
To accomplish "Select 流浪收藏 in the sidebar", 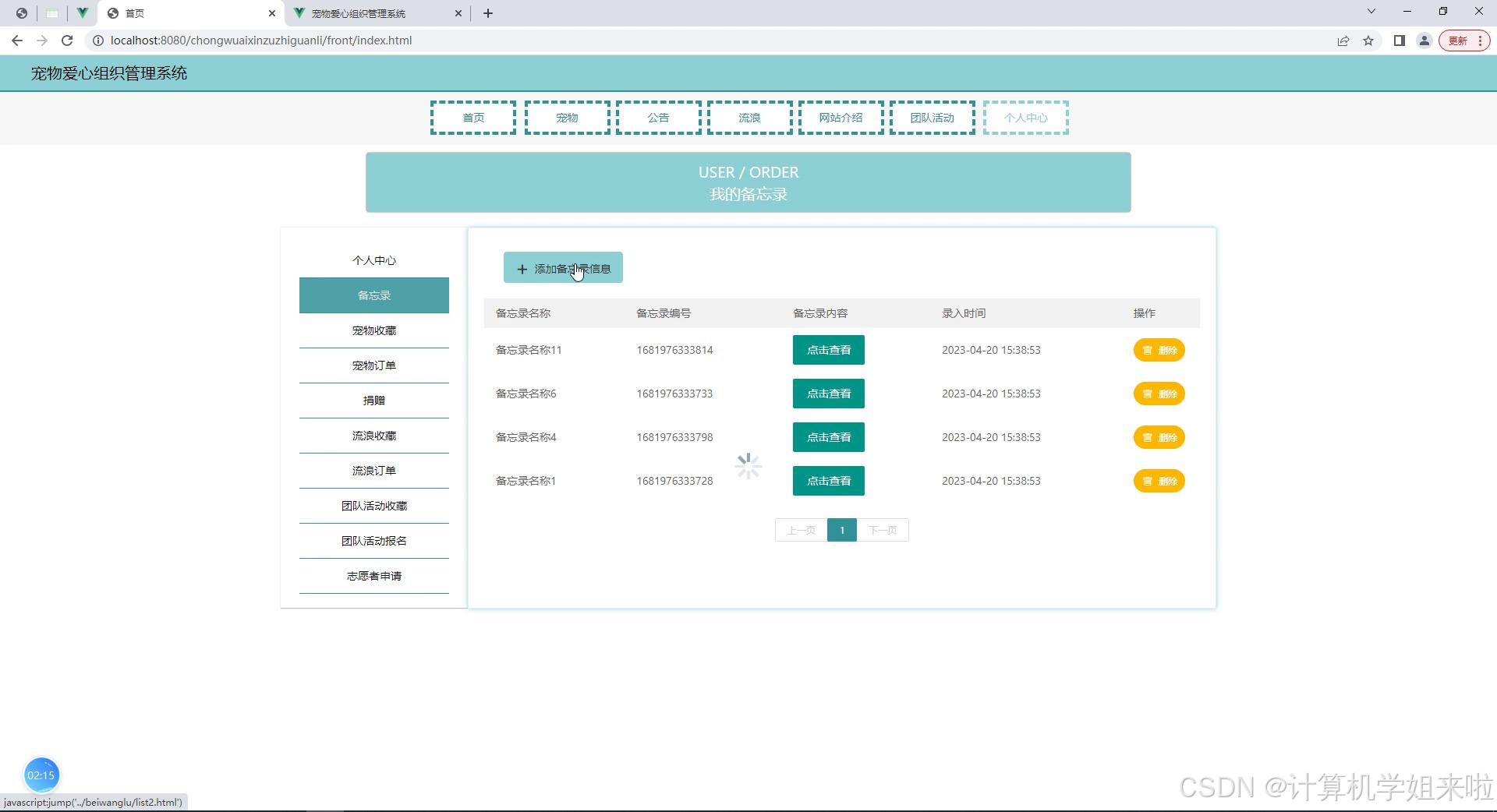I will click(x=374, y=436).
